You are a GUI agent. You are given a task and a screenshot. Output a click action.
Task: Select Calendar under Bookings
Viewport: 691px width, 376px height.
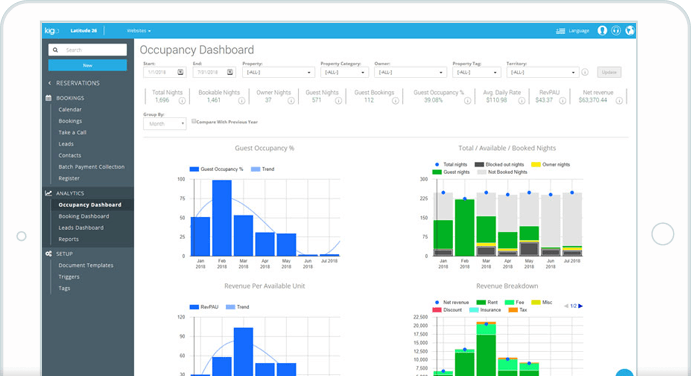[70, 109]
